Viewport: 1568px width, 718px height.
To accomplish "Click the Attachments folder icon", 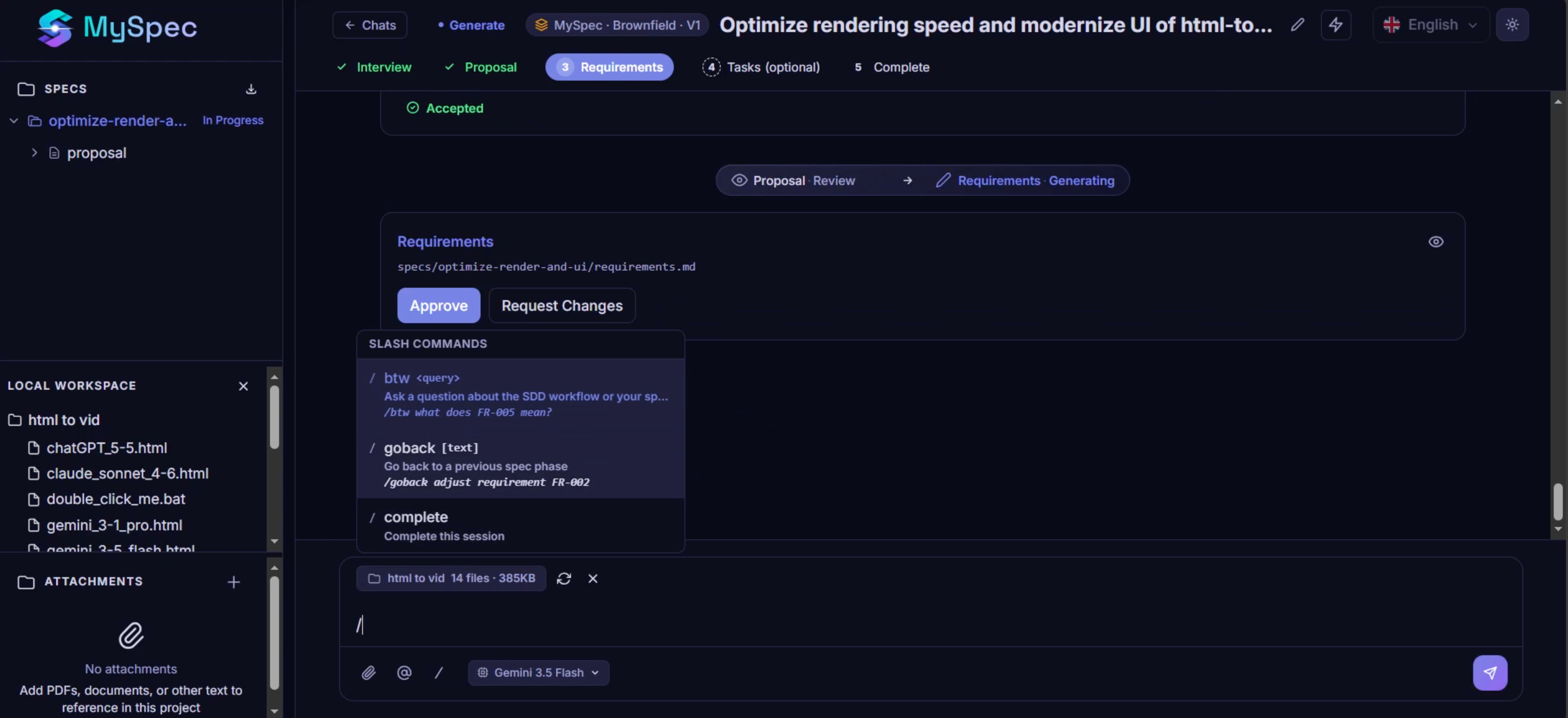I will [x=26, y=582].
